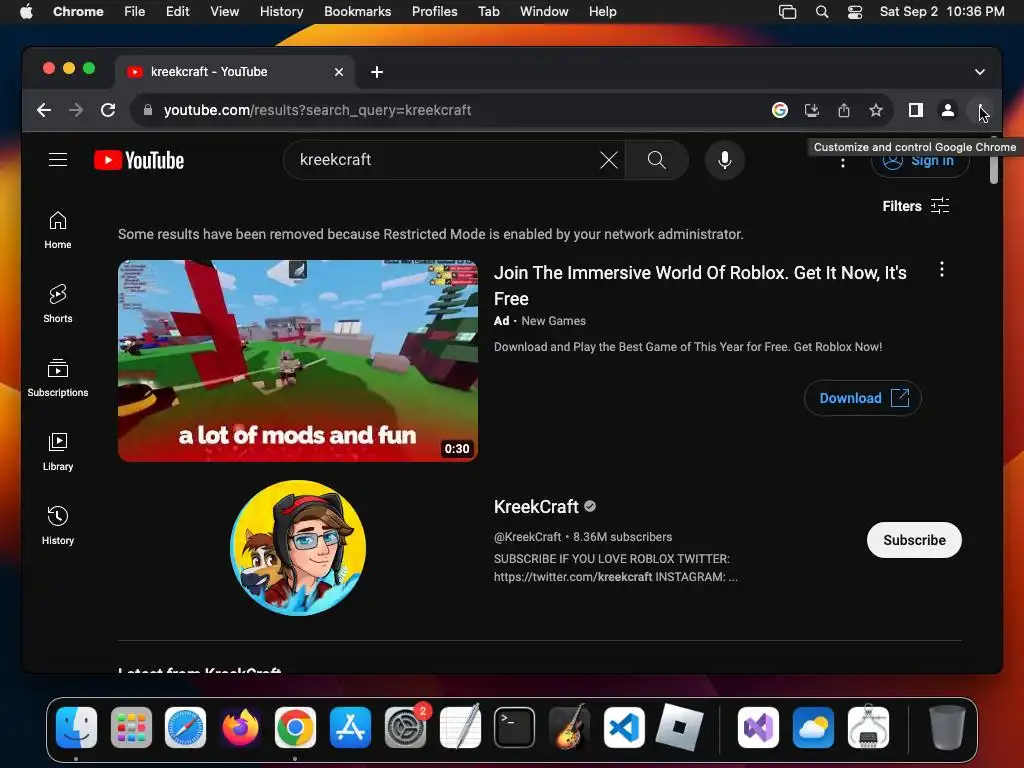Start voice search with microphone
Image resolution: width=1024 pixels, height=768 pixels.
coord(725,160)
